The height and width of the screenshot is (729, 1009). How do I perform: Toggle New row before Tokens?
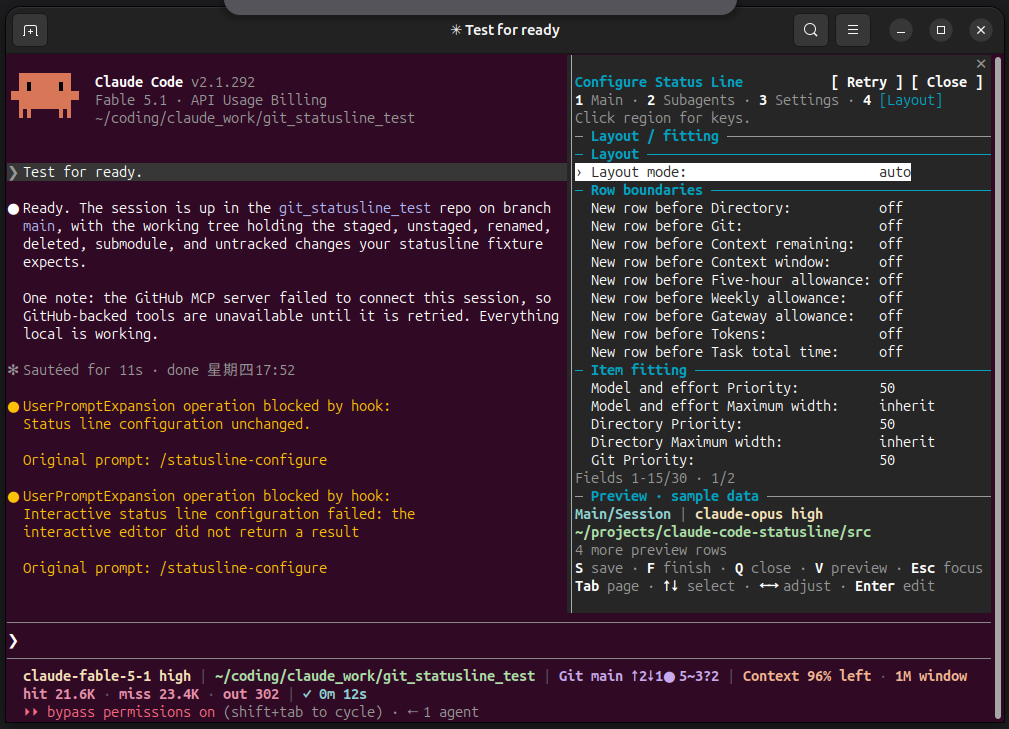click(x=747, y=335)
